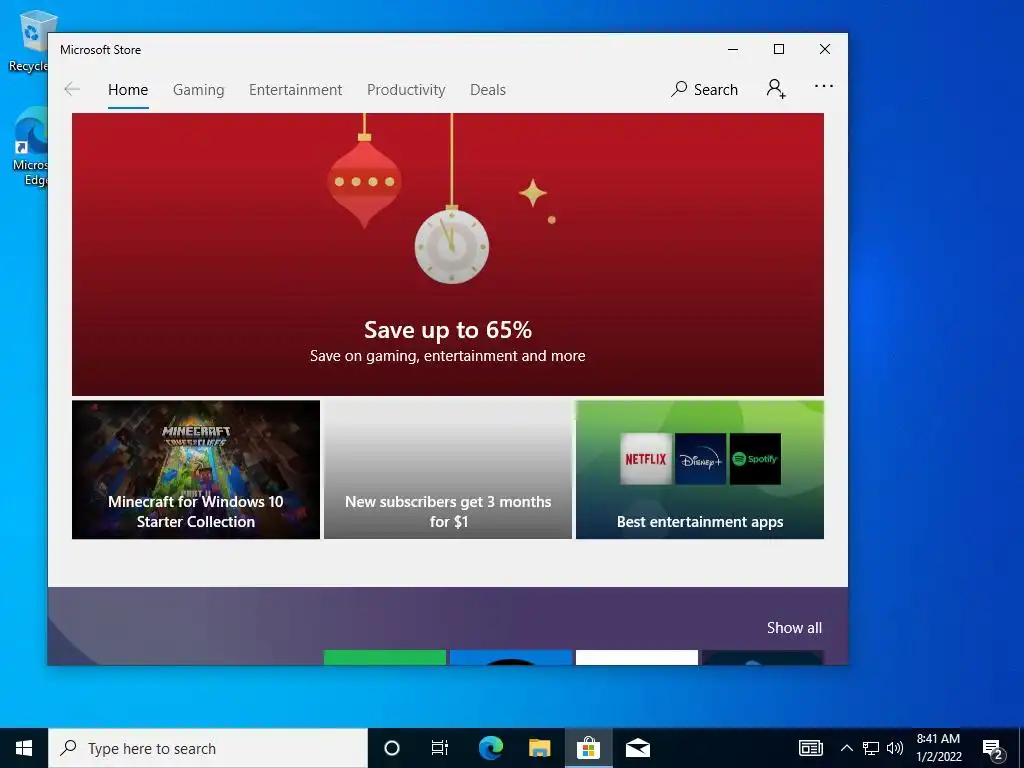This screenshot has height=768, width=1024.
Task: Open New subscribers get 3 months tile
Action: tap(448, 470)
